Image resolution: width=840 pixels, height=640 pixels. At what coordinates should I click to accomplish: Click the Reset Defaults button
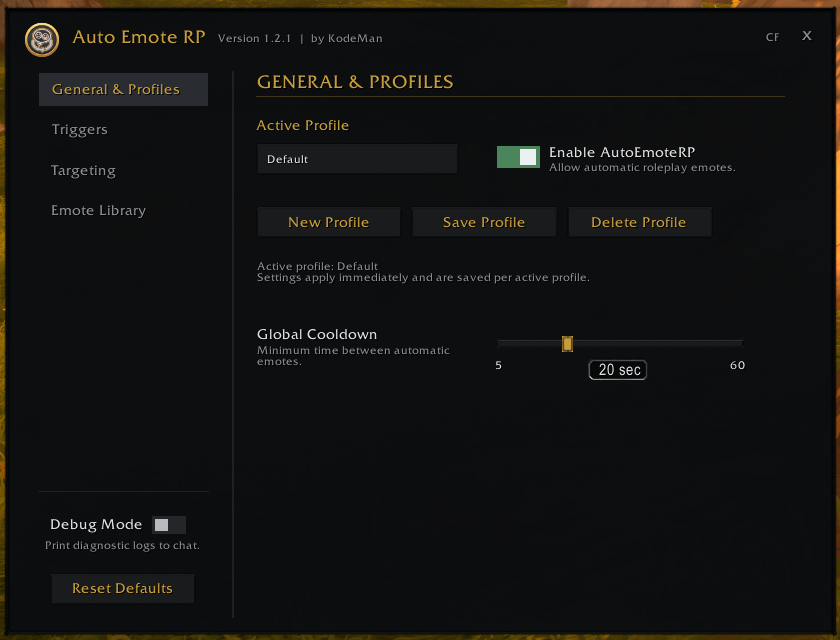click(122, 588)
